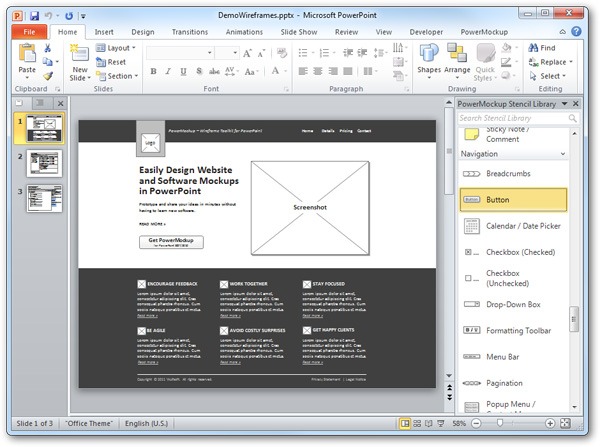
Task: Switch to the Transitions tab
Action: 190,32
